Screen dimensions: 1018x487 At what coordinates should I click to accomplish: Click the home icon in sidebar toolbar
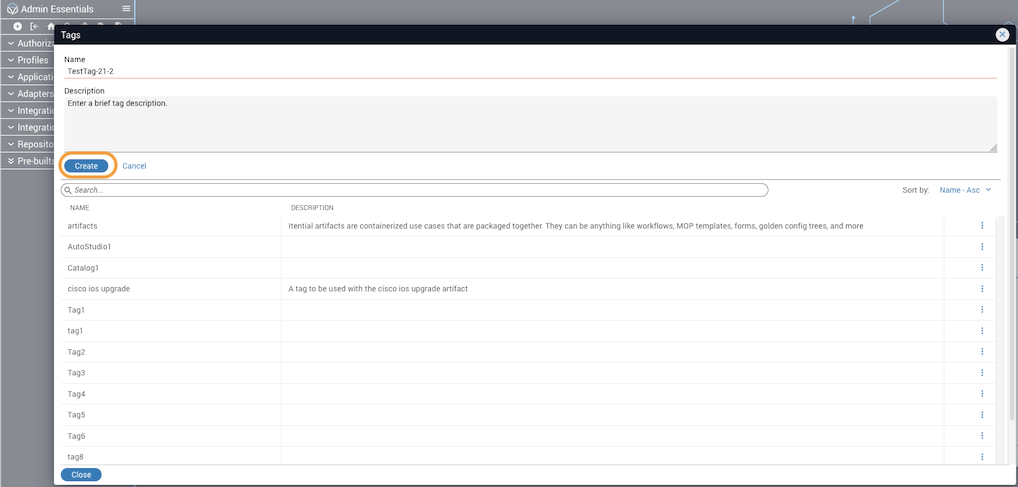[51, 27]
